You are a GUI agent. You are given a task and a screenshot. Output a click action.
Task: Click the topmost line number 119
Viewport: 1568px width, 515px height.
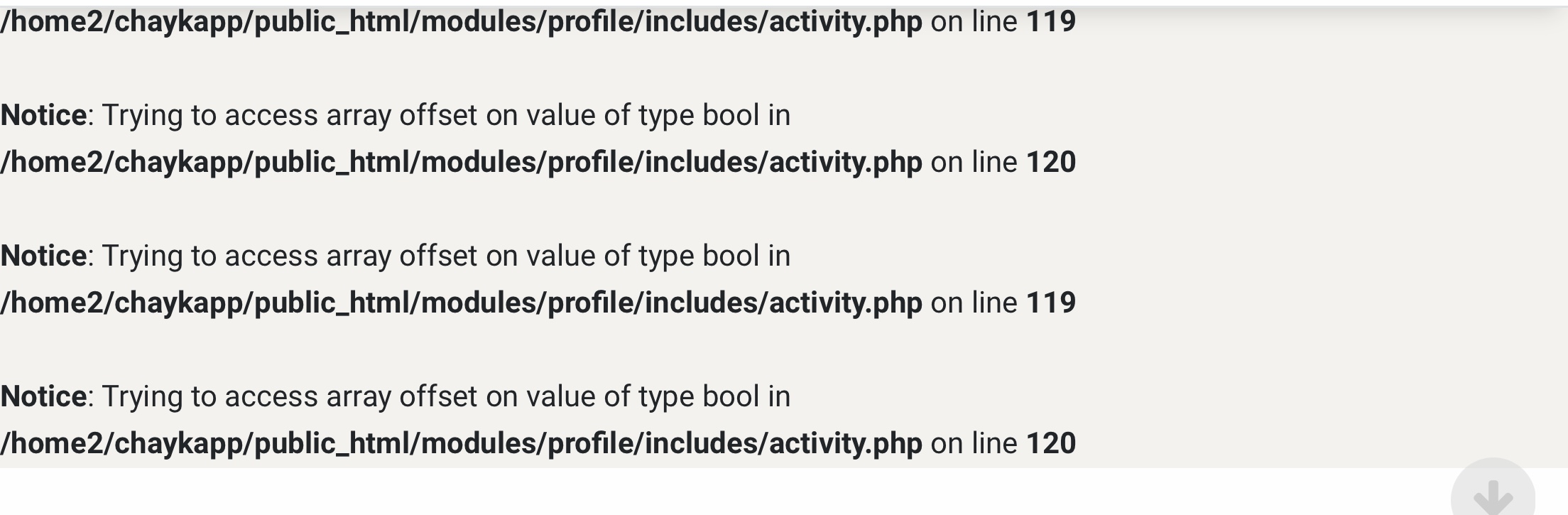(x=1051, y=21)
